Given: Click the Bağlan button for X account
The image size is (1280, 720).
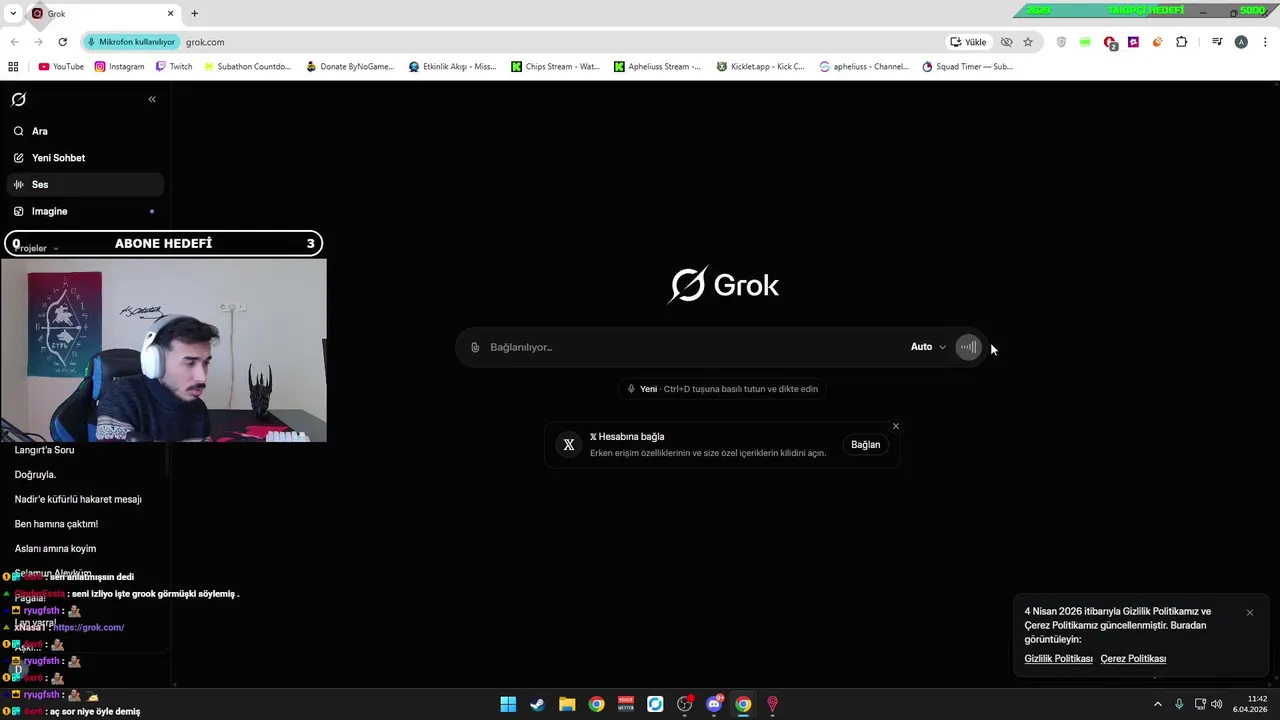Looking at the screenshot, I should click(x=865, y=445).
